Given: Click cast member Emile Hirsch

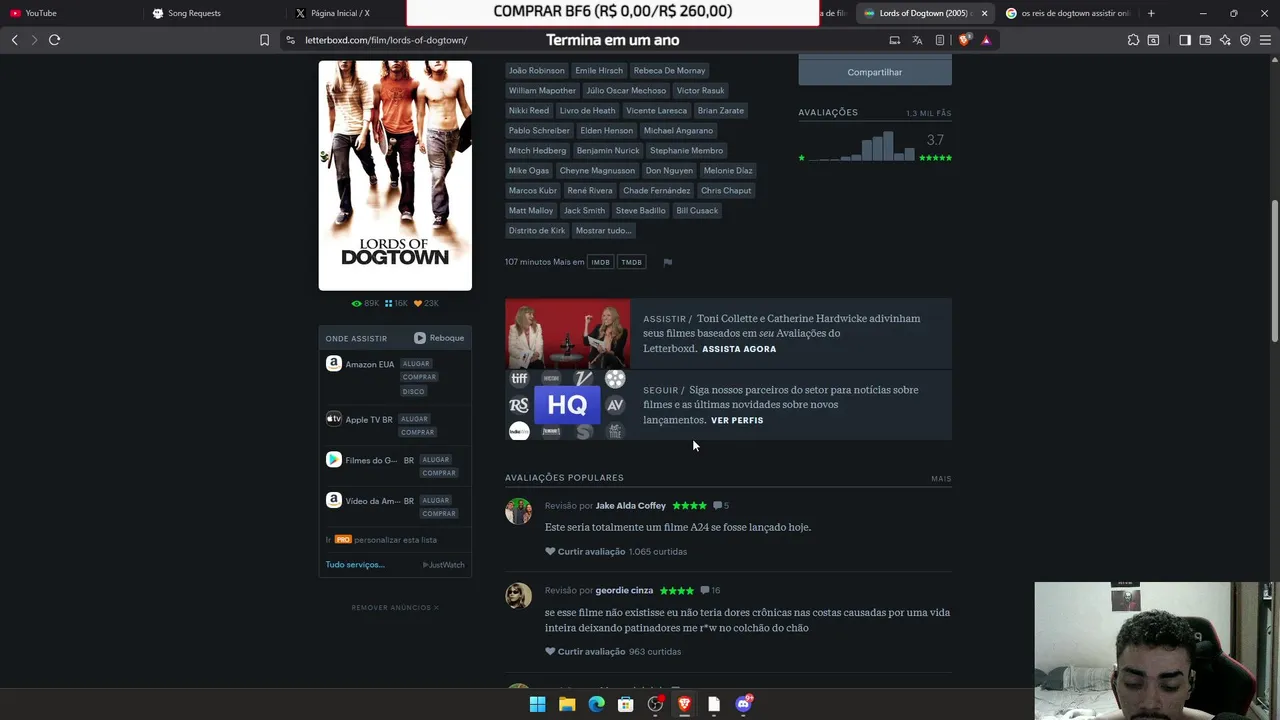Looking at the screenshot, I should [x=599, y=70].
